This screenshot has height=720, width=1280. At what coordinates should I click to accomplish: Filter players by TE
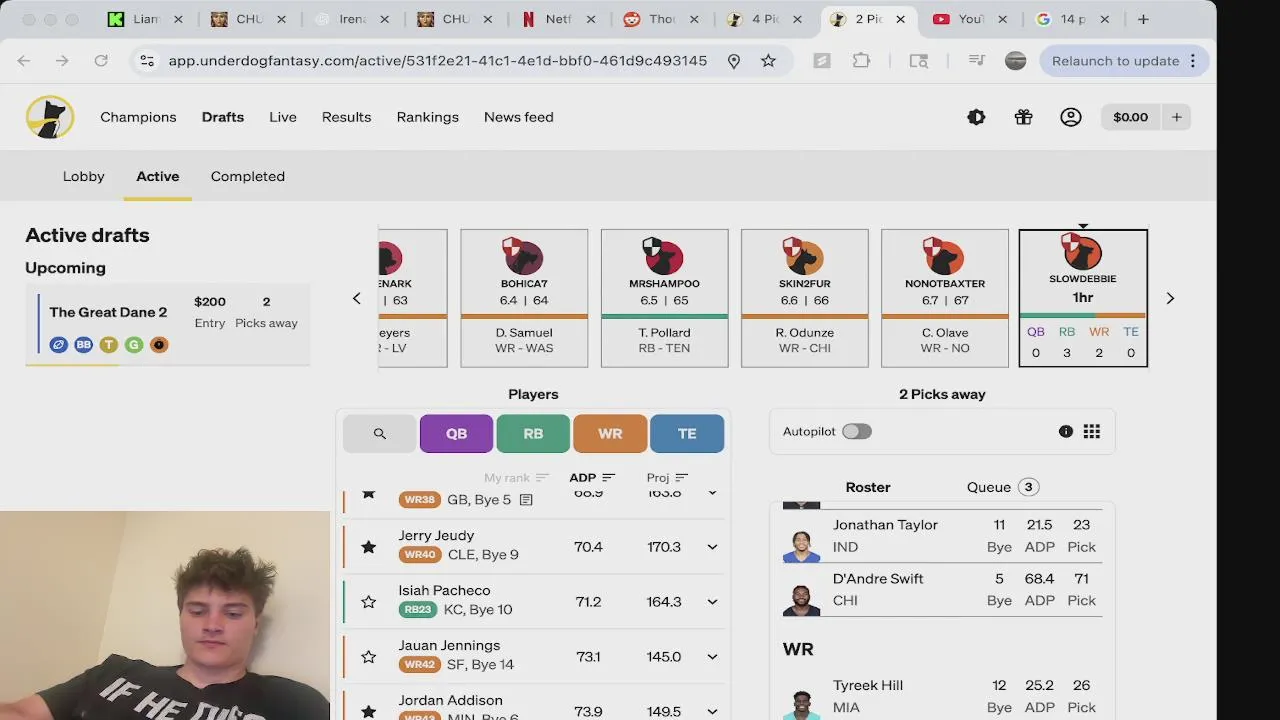687,433
